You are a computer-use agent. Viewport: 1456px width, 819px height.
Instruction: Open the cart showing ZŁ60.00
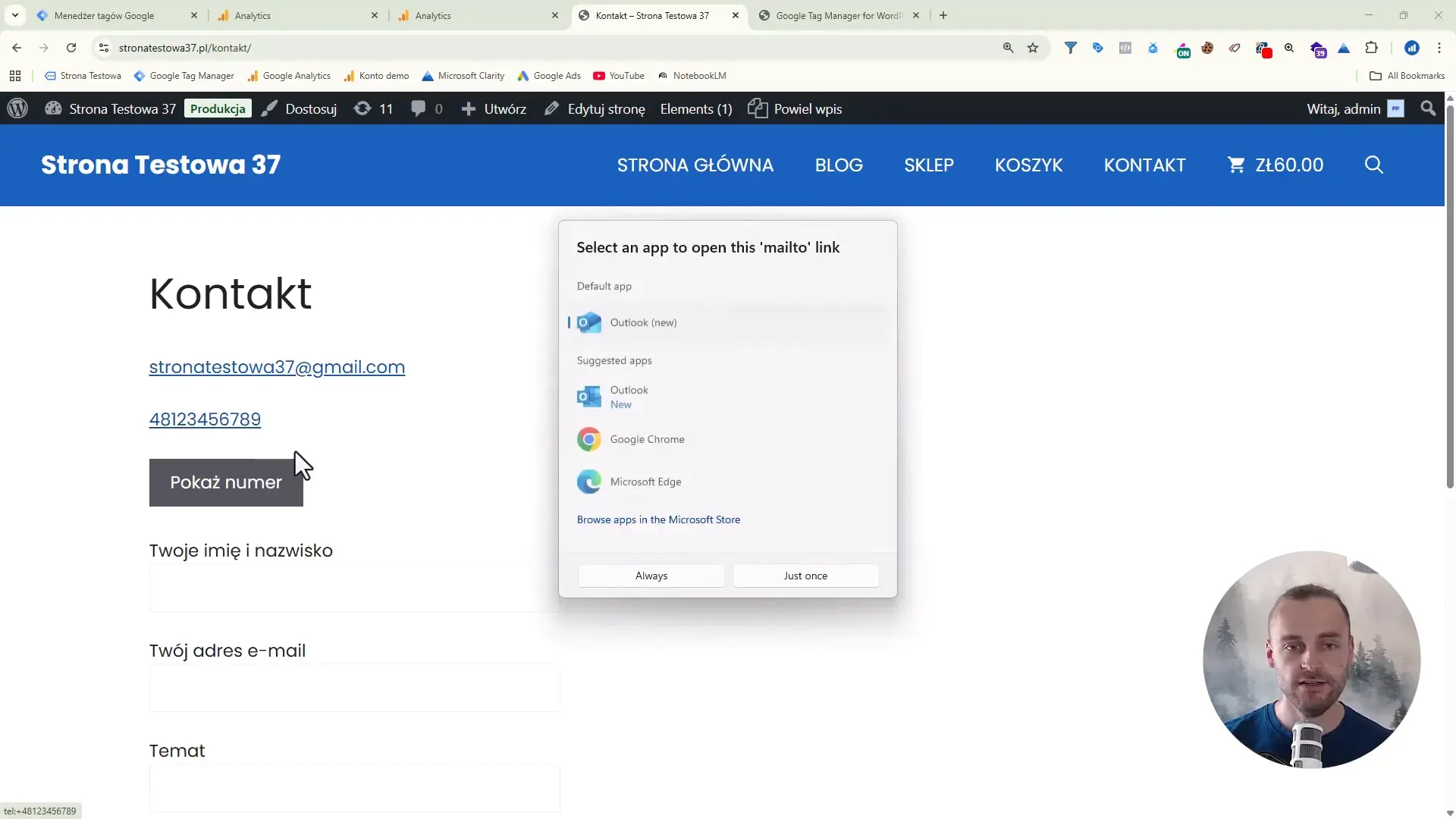(x=1275, y=165)
